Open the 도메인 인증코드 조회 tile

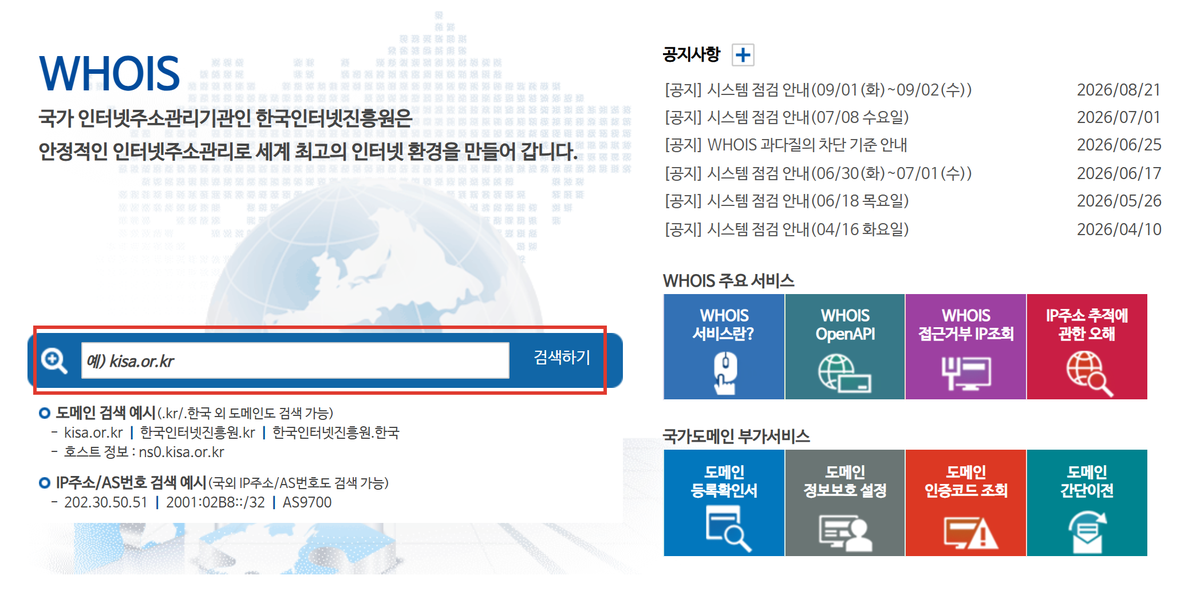(x=966, y=502)
